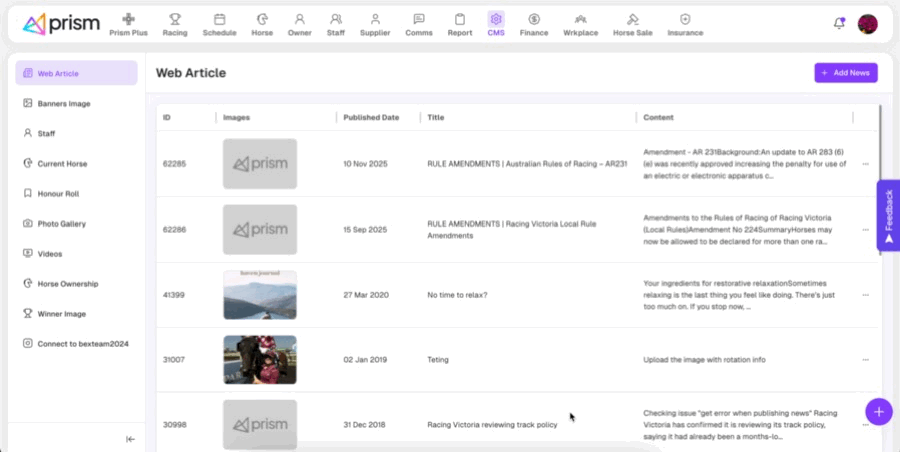The width and height of the screenshot is (900, 452).
Task: Open the Horse Sale gavel icon
Action: coord(632,19)
